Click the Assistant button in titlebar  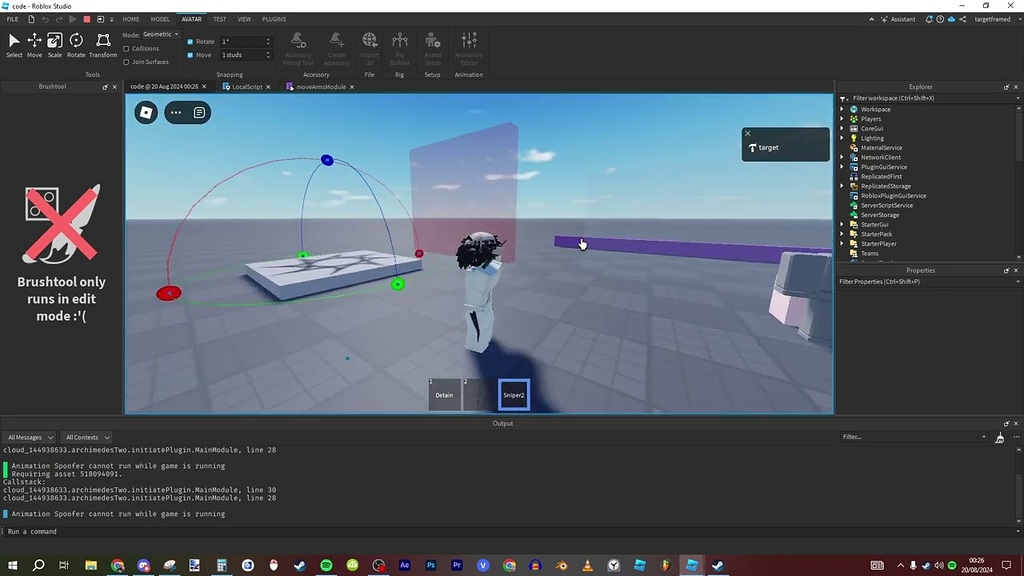point(899,18)
